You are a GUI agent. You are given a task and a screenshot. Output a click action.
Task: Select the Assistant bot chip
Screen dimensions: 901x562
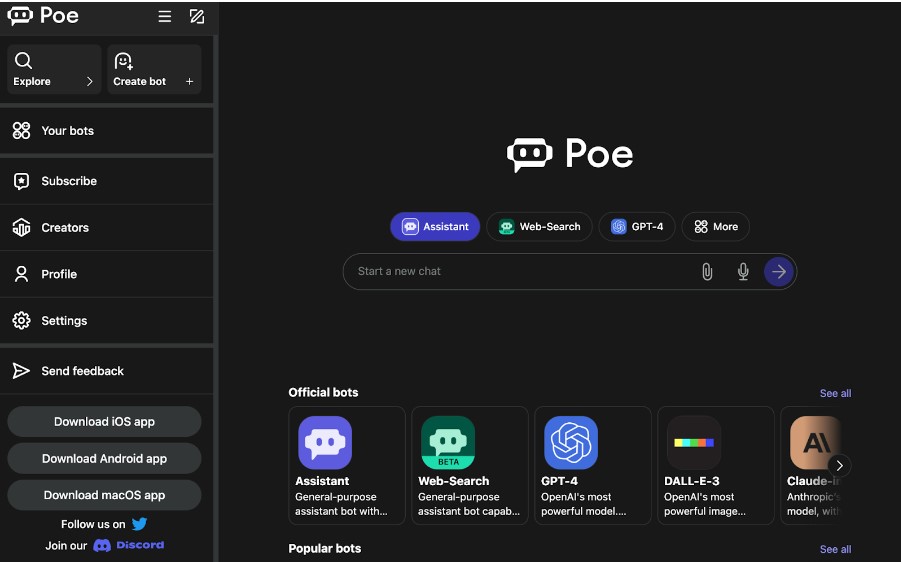point(435,227)
